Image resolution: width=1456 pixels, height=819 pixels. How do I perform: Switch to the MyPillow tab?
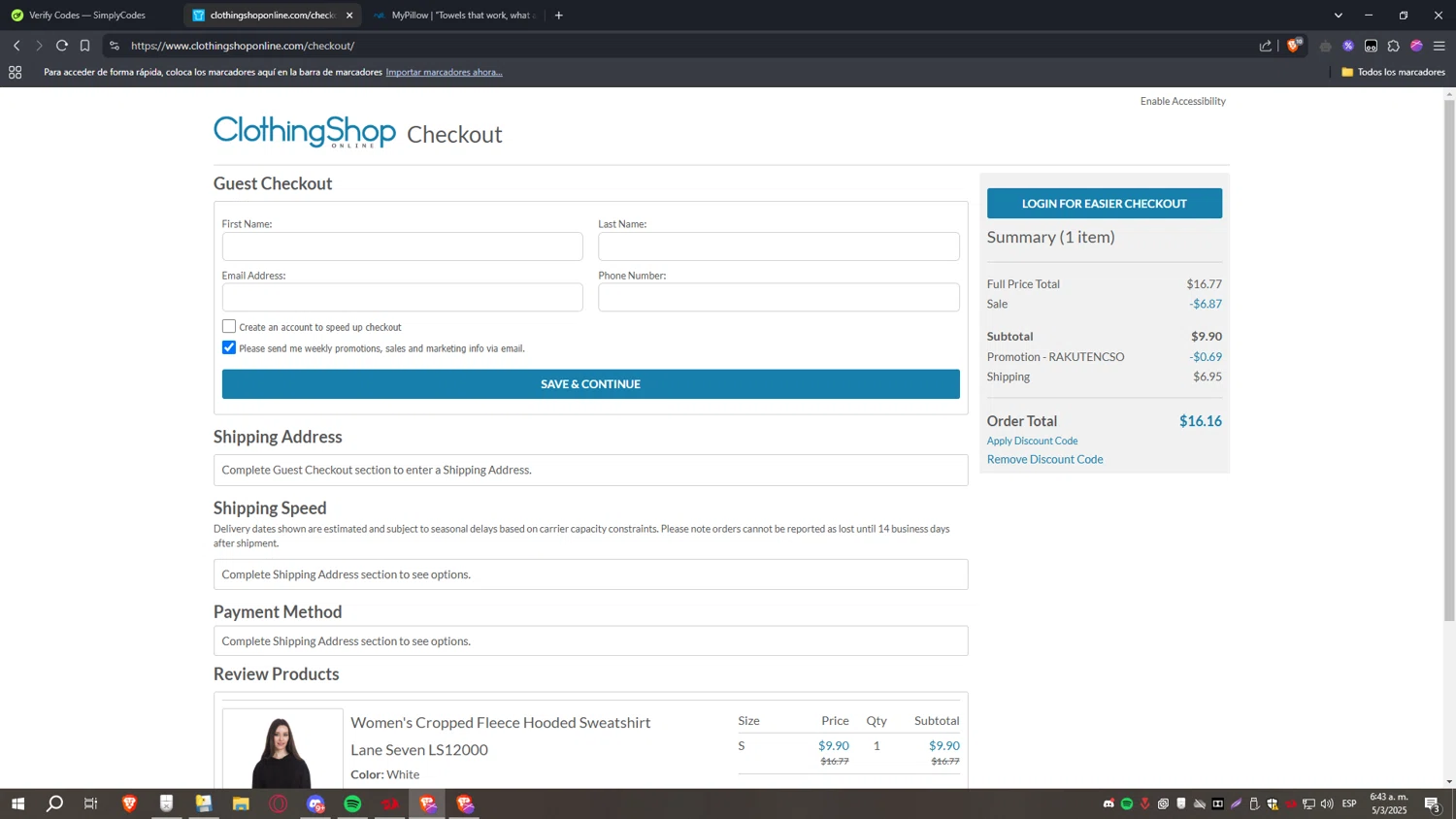456,16
